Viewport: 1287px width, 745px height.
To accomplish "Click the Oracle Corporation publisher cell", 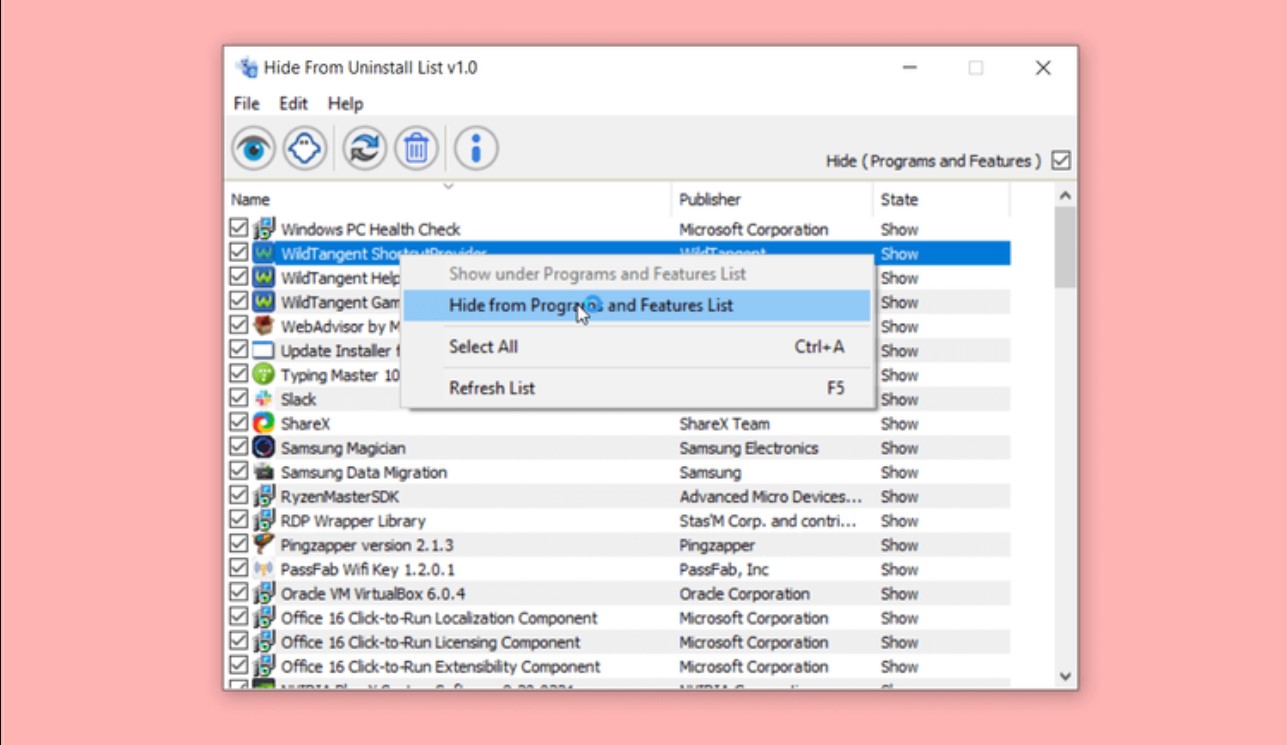I will [x=745, y=593].
